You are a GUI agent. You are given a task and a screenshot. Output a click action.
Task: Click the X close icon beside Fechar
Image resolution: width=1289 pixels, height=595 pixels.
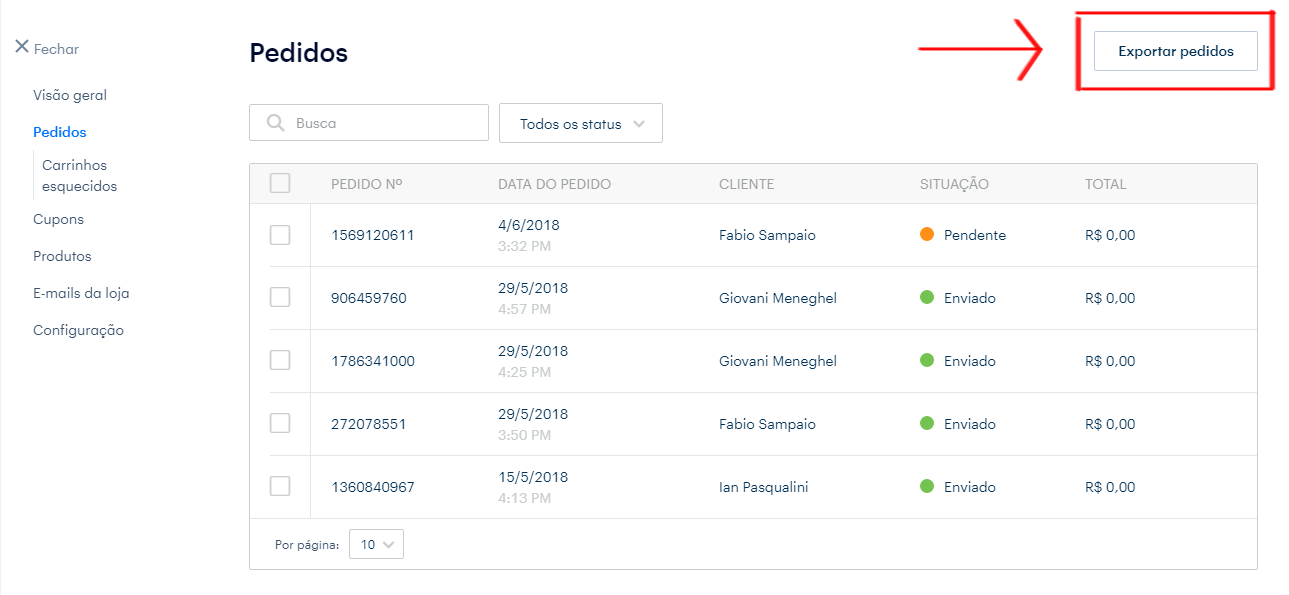coord(21,47)
